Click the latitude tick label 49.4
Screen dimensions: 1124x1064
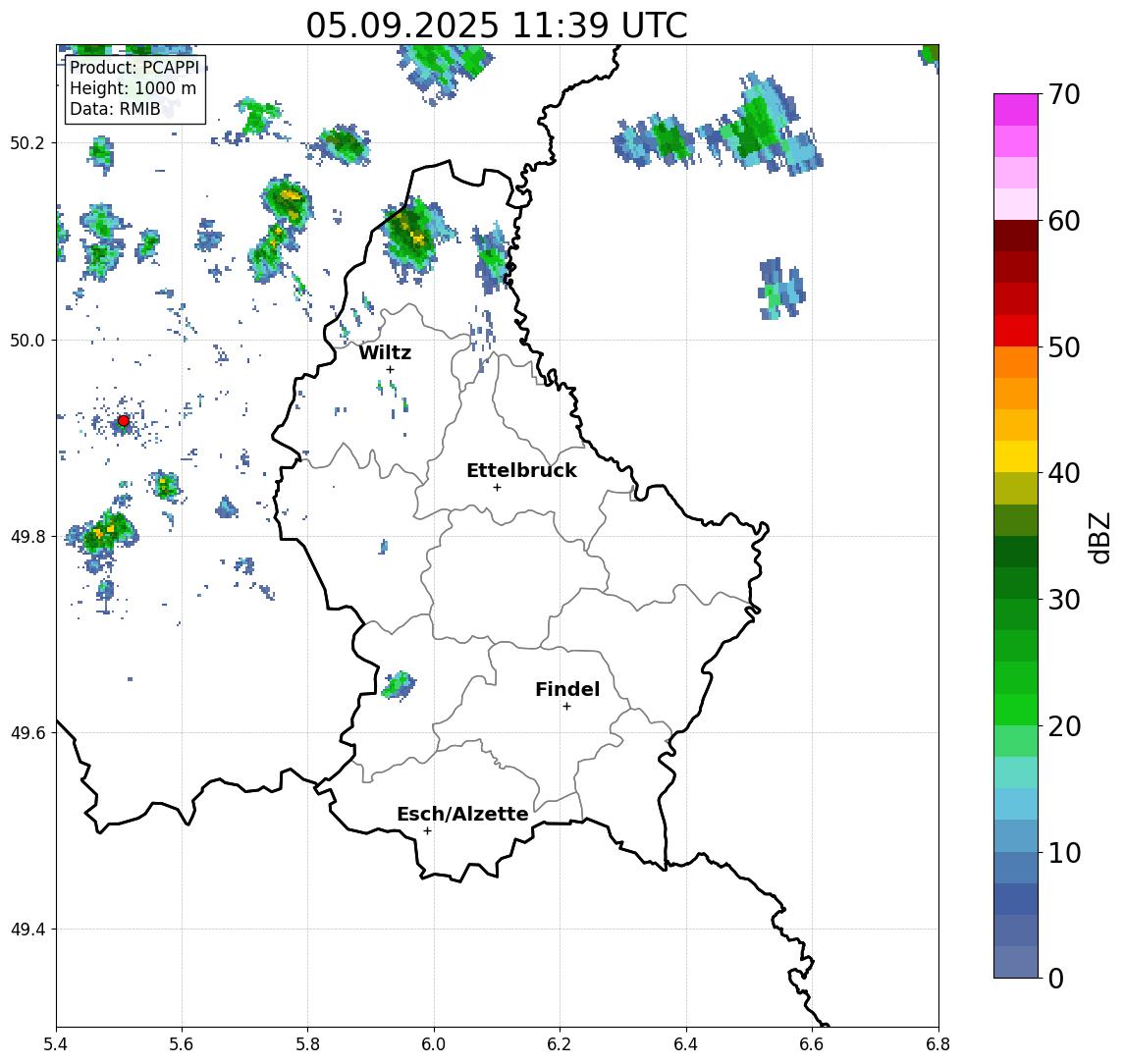[x=27, y=930]
